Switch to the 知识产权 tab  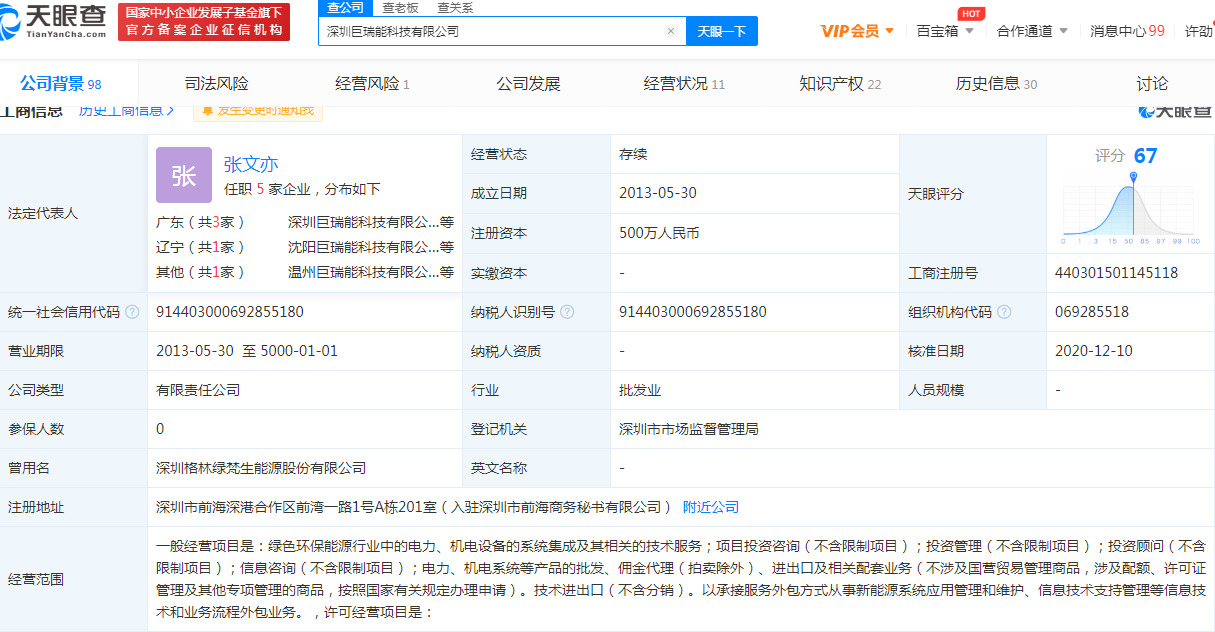[840, 84]
